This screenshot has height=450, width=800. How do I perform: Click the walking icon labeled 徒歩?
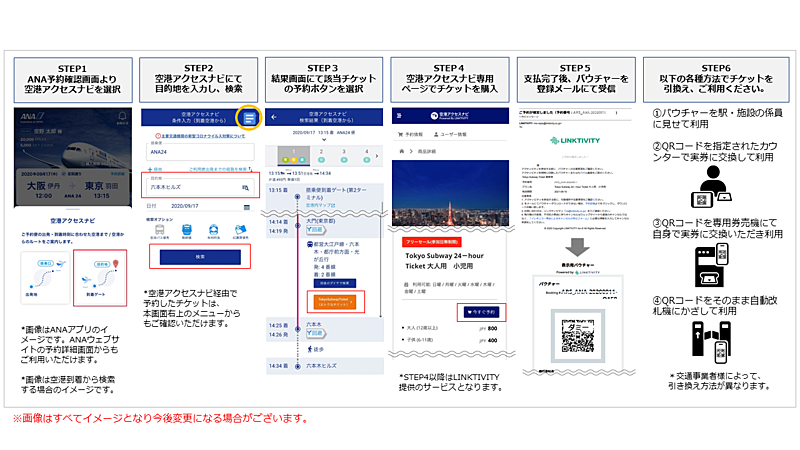click(310, 349)
